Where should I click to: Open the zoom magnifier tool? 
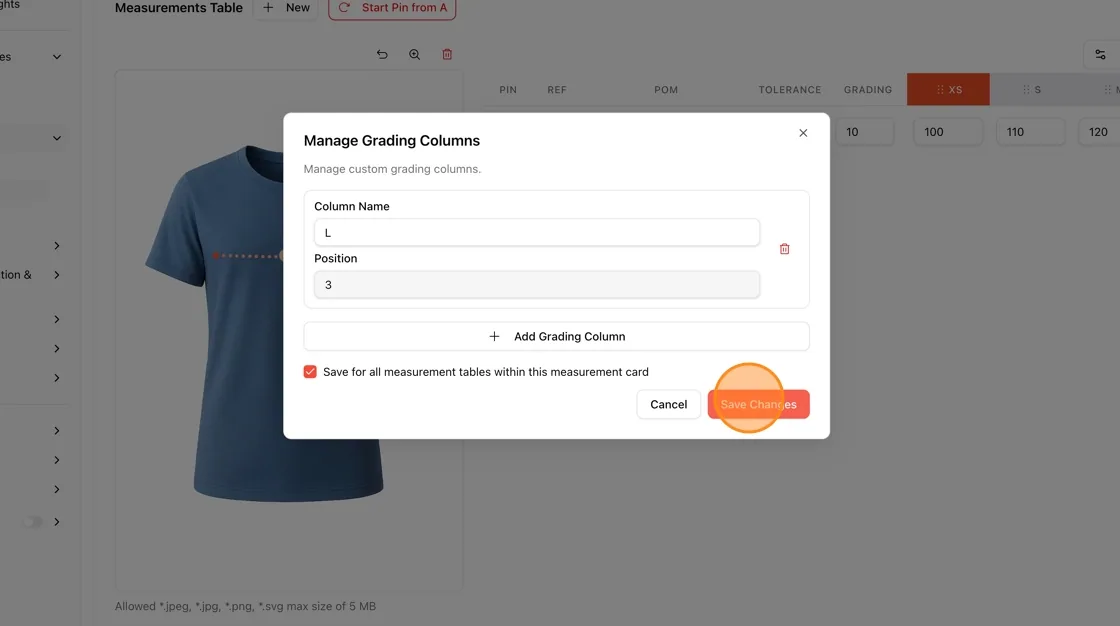pos(414,54)
